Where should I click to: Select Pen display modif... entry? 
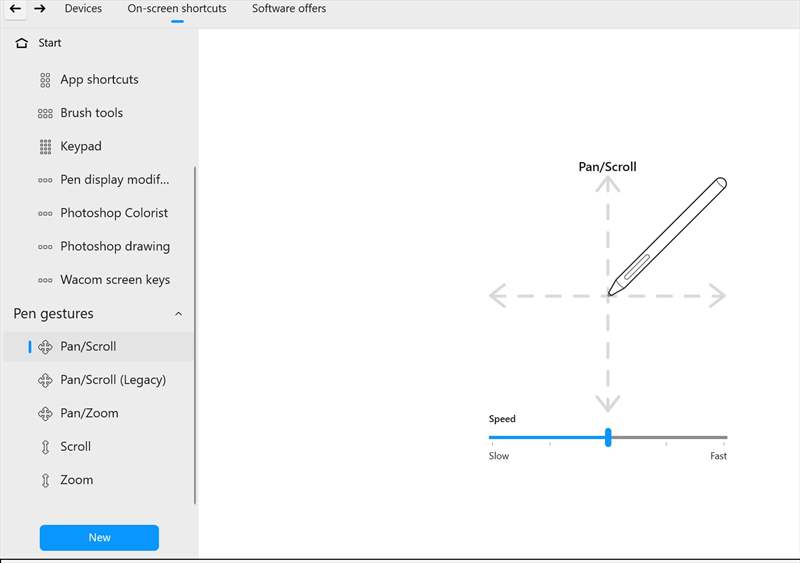[x=114, y=180]
